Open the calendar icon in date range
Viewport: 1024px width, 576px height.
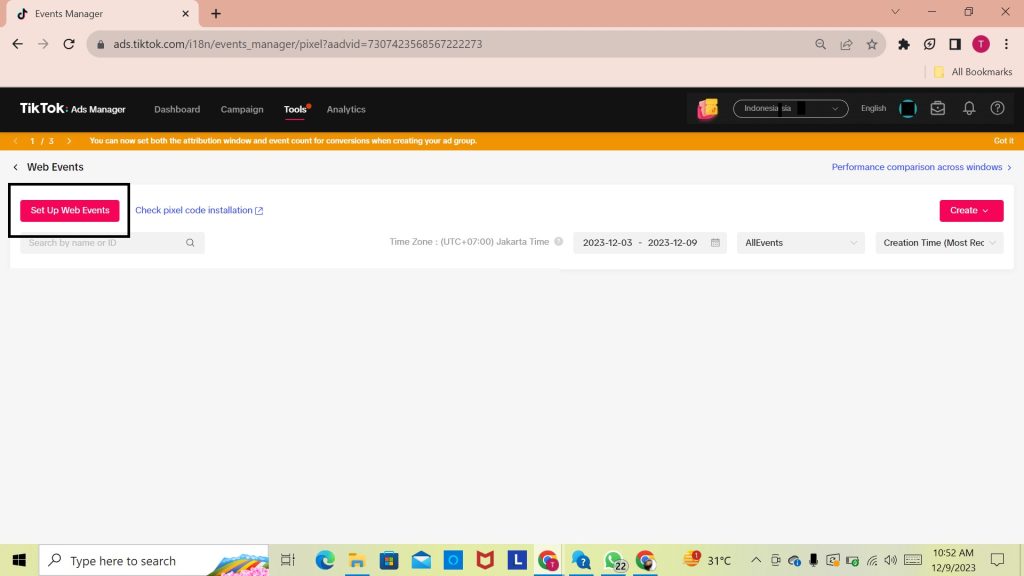click(x=715, y=243)
